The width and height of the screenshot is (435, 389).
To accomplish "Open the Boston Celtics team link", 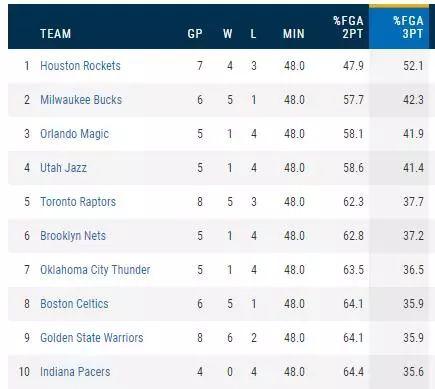I will (x=74, y=304).
